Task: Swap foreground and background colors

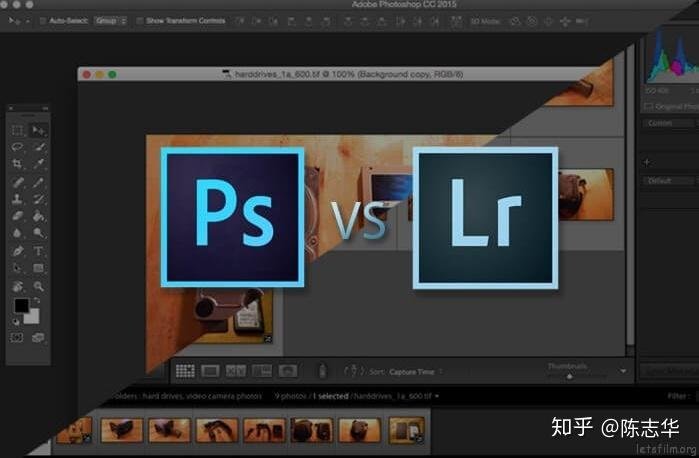Action: point(37,301)
